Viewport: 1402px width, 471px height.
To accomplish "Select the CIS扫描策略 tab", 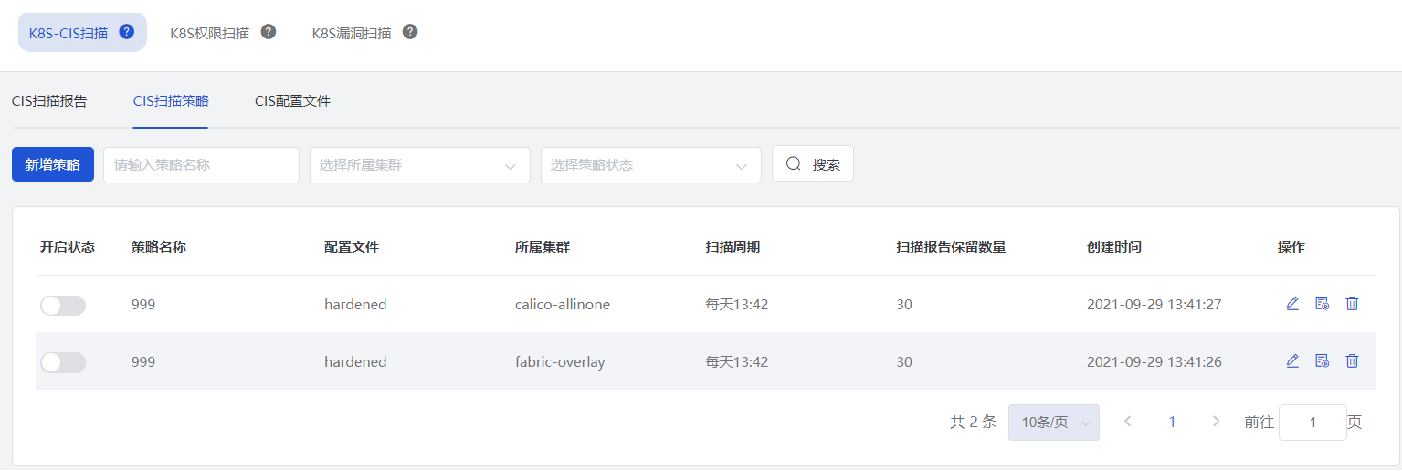I will point(170,101).
